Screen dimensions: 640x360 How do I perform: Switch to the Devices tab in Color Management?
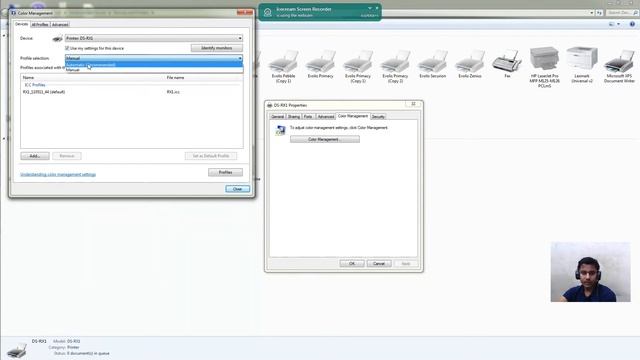(x=22, y=24)
